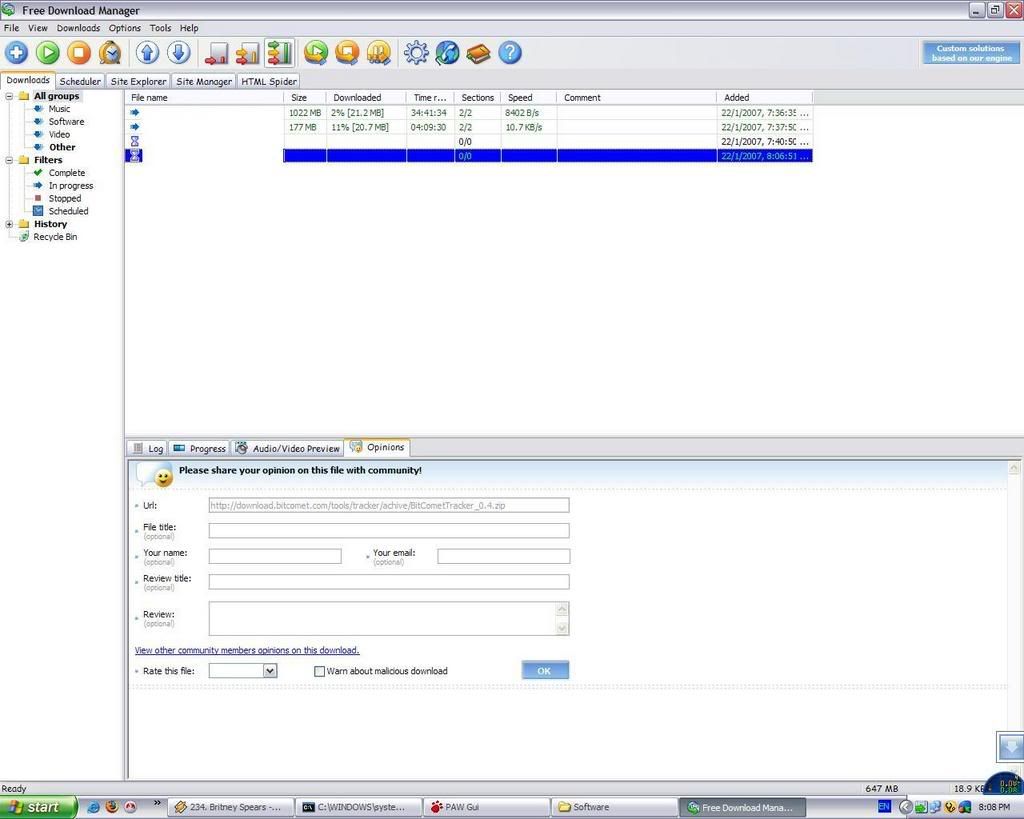Viewport: 1024px width, 819px height.
Task: Open the Rate this file dropdown
Action: click(270, 671)
